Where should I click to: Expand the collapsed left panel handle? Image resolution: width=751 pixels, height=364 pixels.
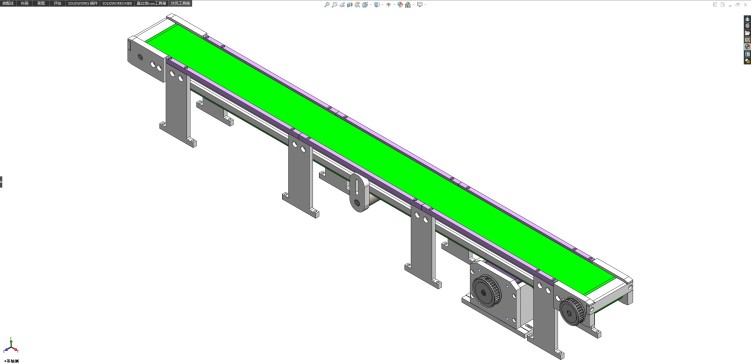pos(1,182)
